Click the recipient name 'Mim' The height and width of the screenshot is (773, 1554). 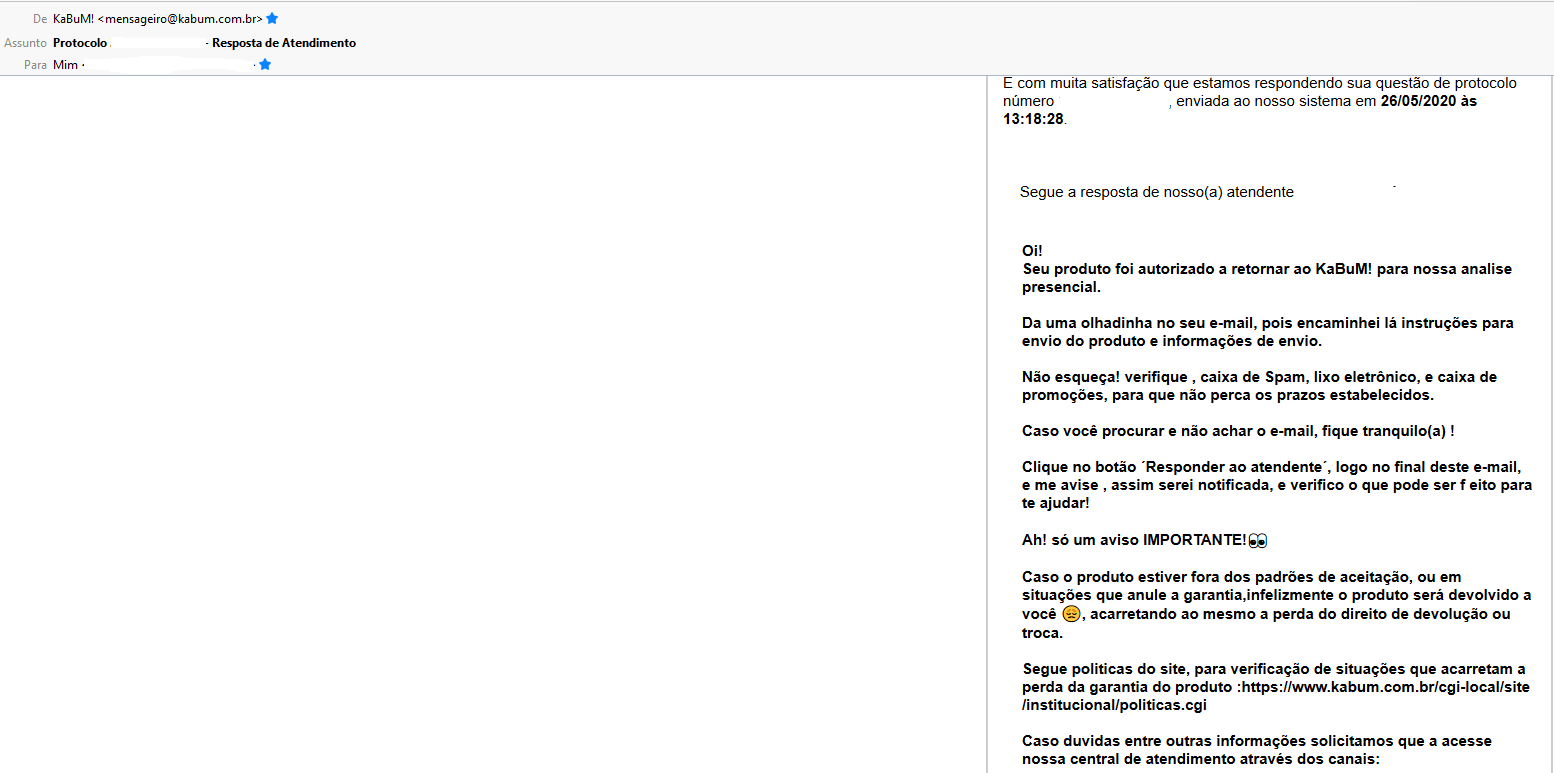(x=65, y=65)
